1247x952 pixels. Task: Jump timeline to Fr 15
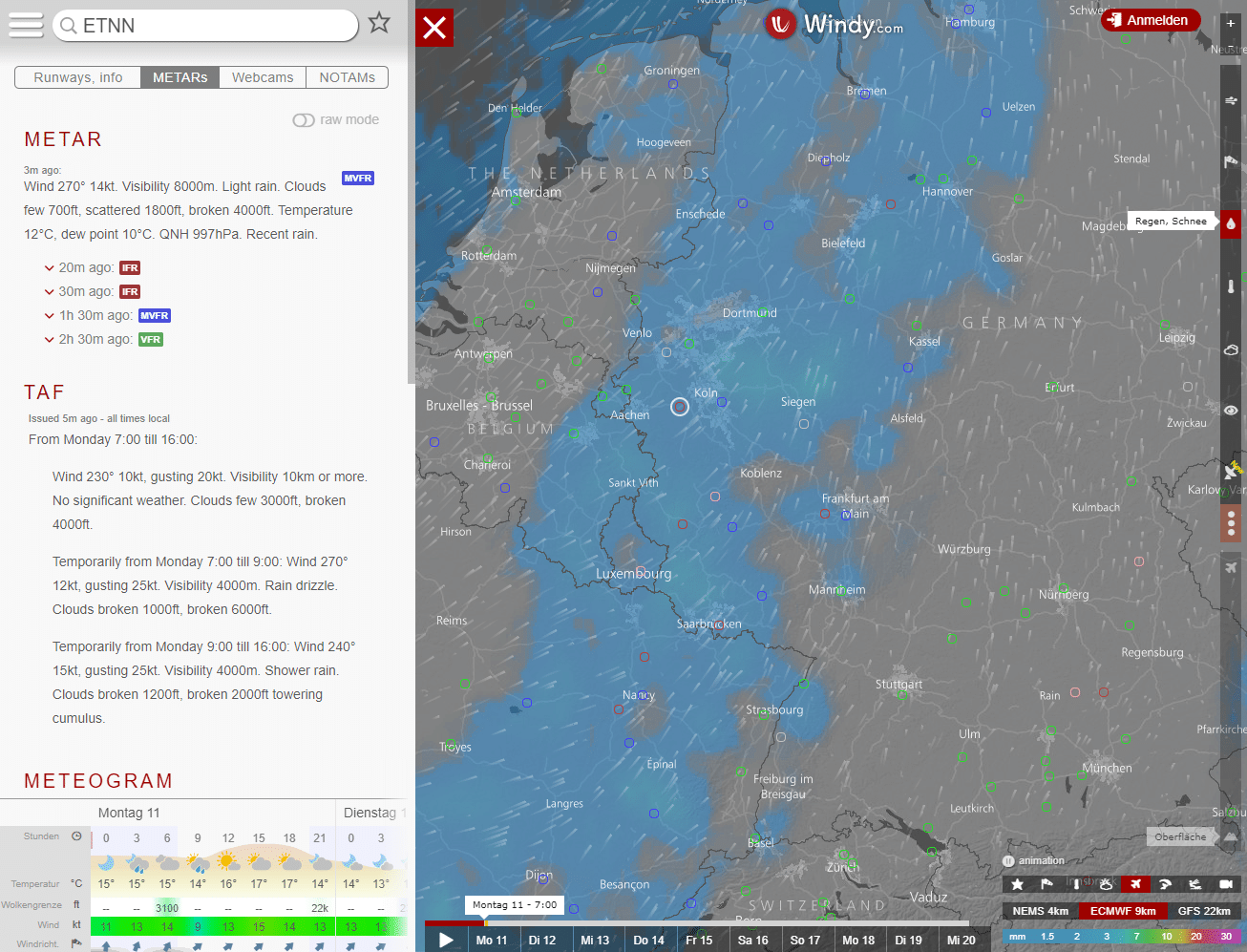[699, 940]
